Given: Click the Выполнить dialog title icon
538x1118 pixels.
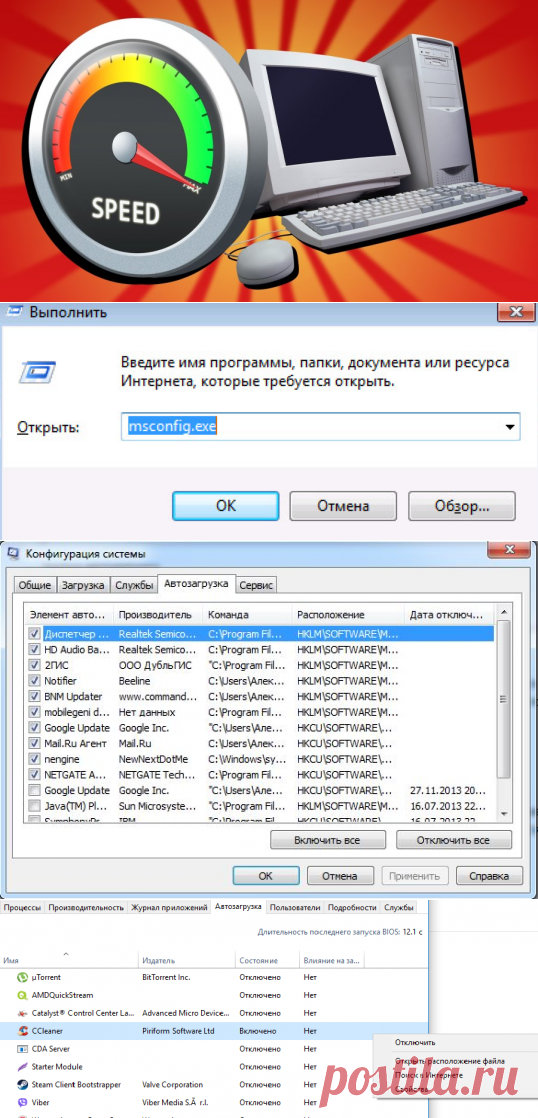Looking at the screenshot, I should [15, 313].
